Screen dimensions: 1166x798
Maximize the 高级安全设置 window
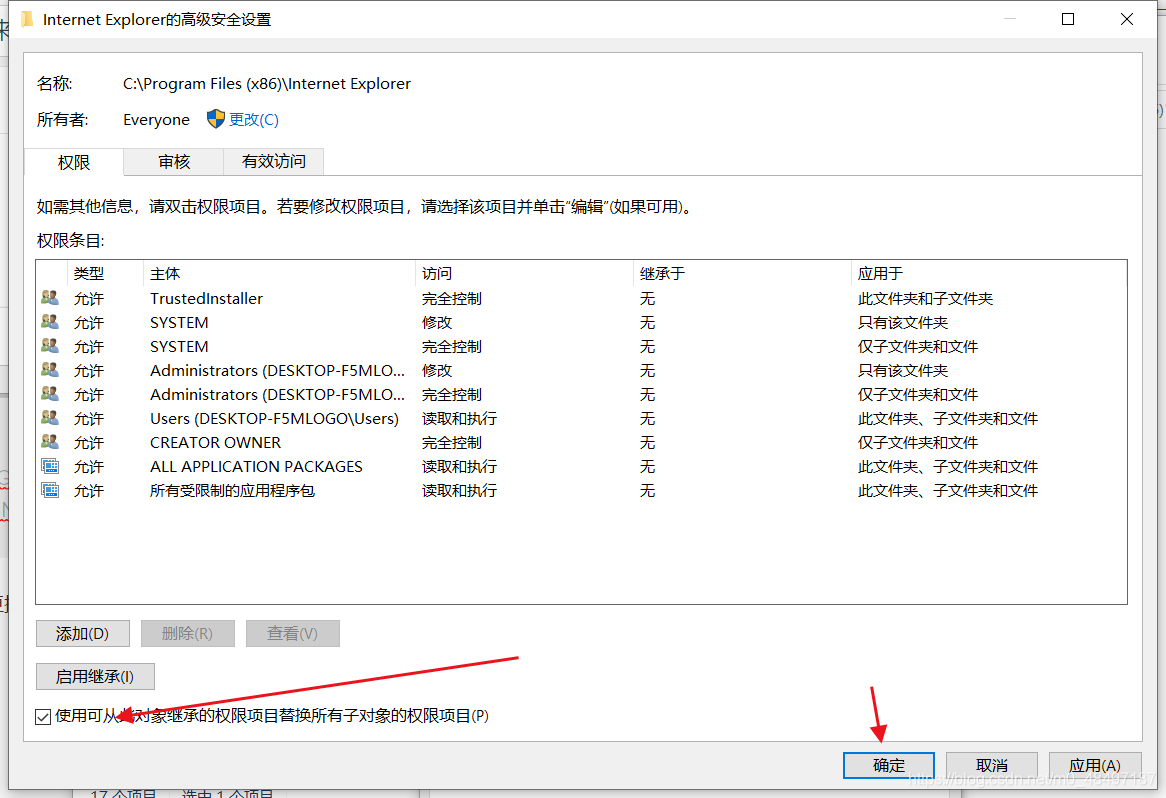1068,19
